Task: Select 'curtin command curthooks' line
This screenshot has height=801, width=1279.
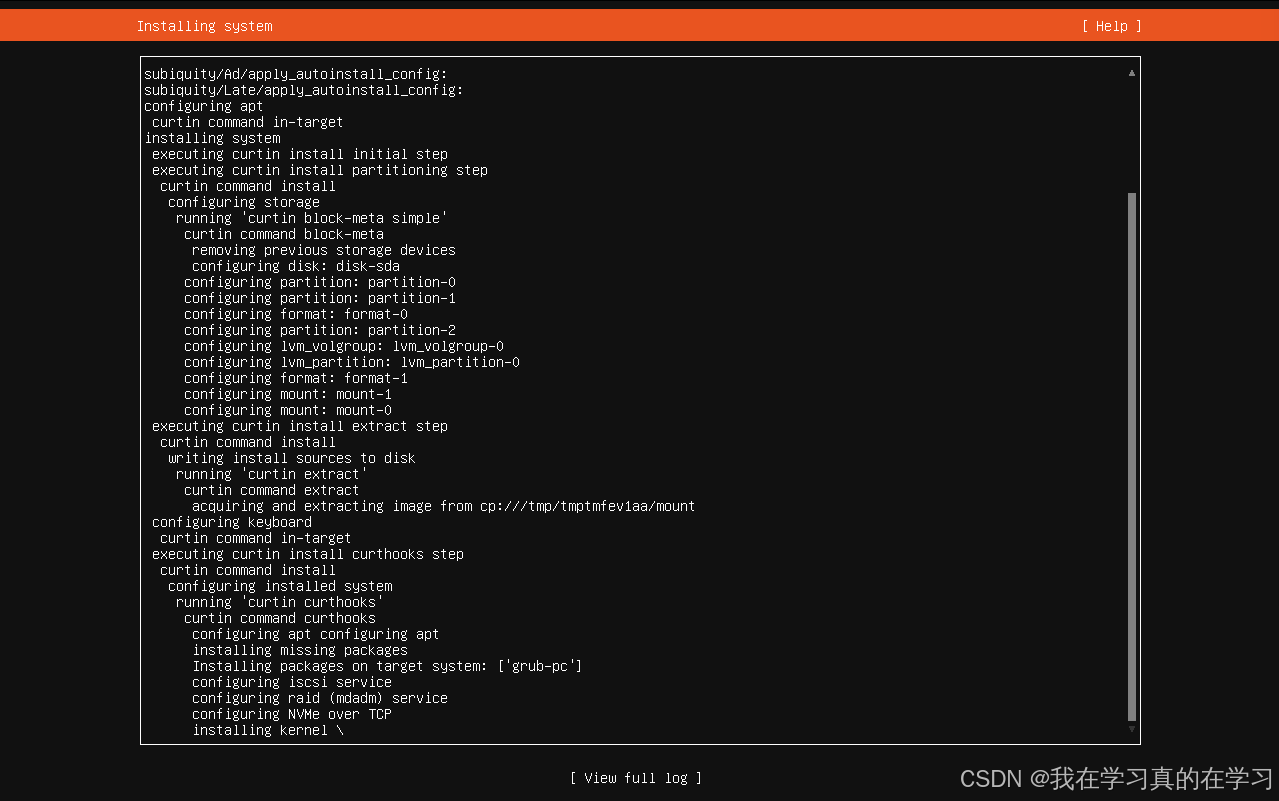Action: coord(280,618)
